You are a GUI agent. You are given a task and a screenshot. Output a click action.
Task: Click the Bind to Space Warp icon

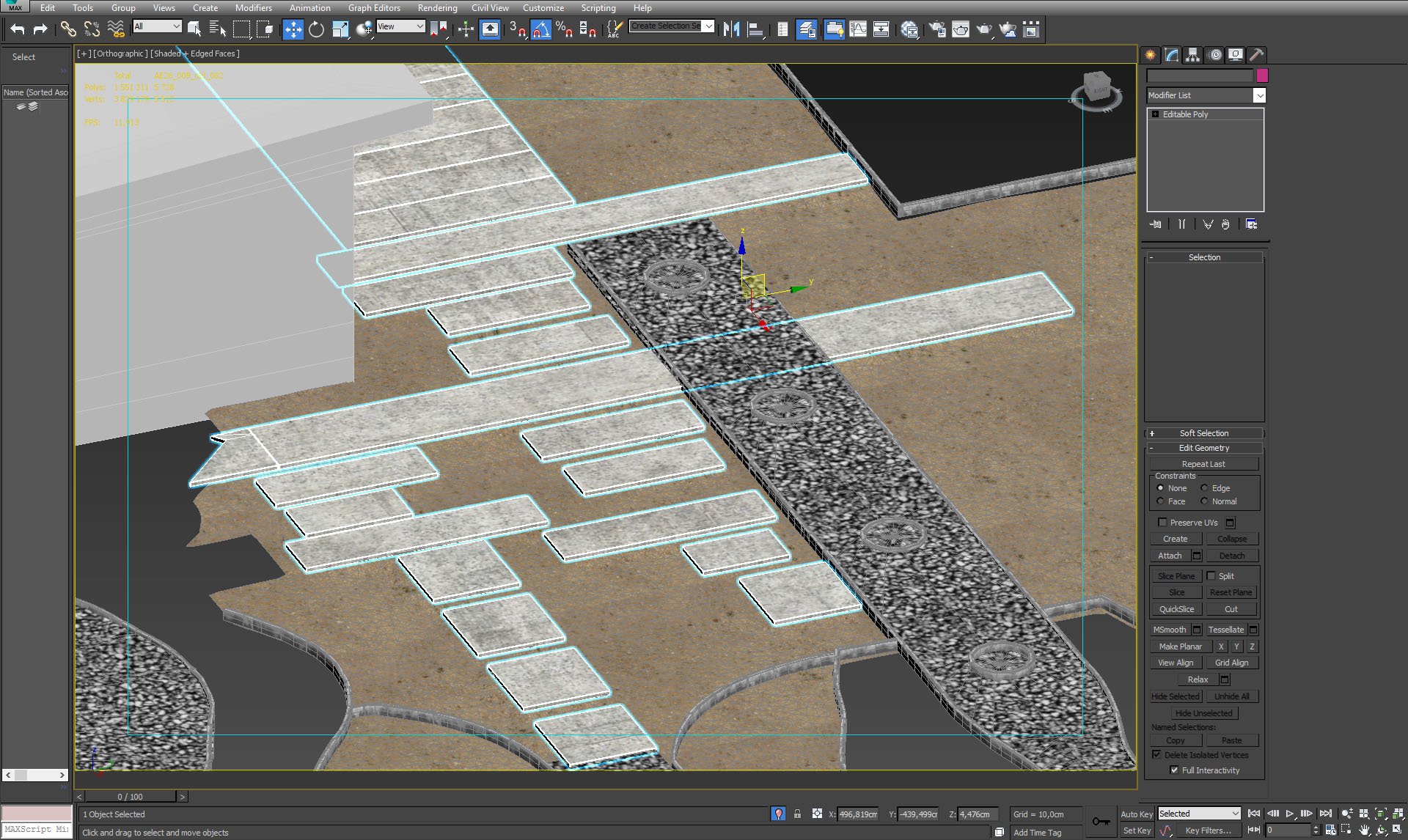[116, 29]
